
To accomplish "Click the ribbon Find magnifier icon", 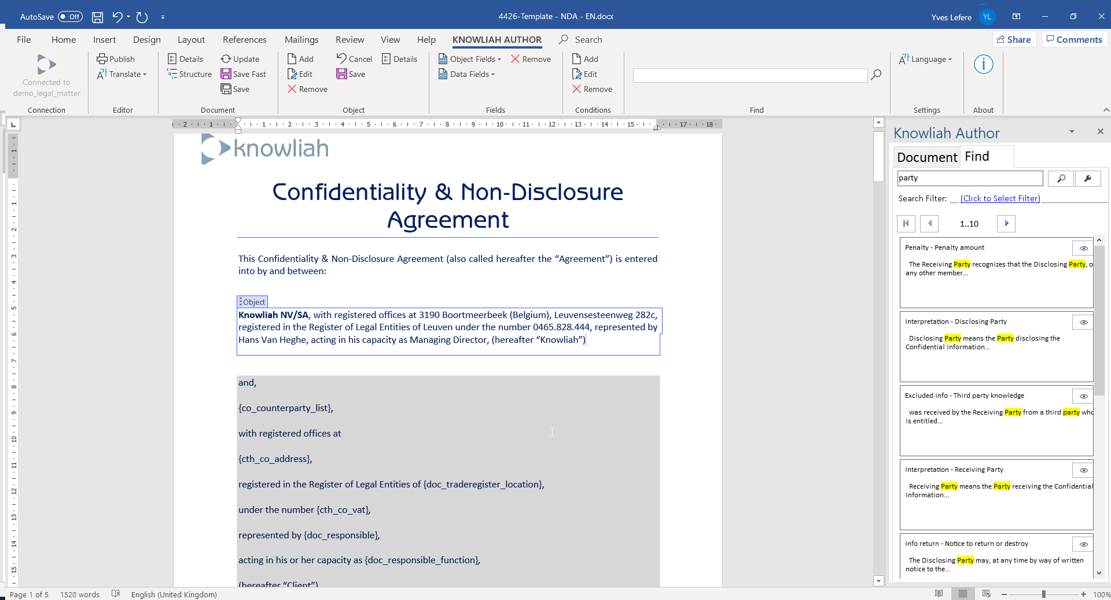I will pos(876,74).
